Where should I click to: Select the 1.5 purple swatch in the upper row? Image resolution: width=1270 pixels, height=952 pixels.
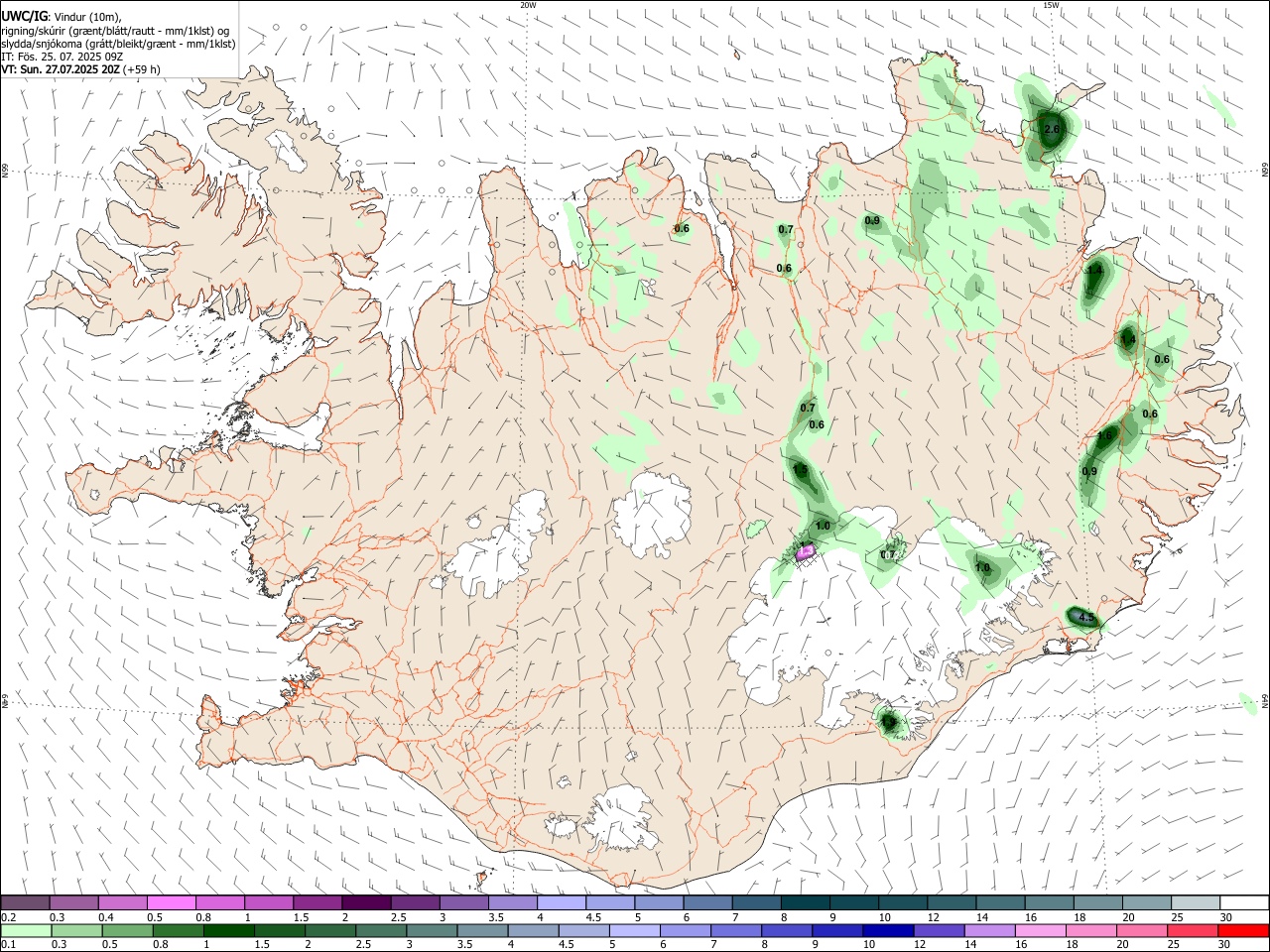point(317,903)
